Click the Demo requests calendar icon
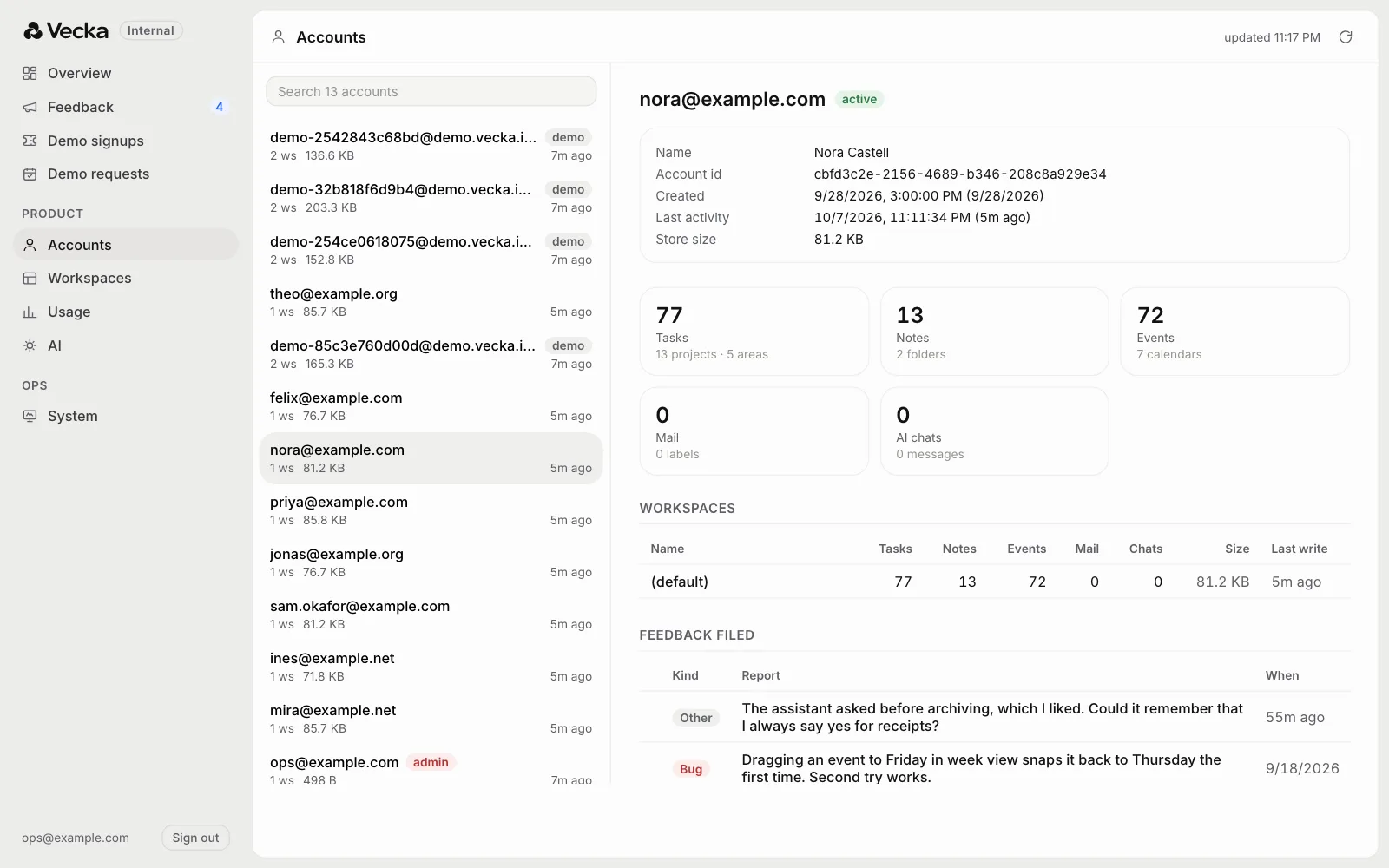This screenshot has height=868, width=1389. pos(30,174)
